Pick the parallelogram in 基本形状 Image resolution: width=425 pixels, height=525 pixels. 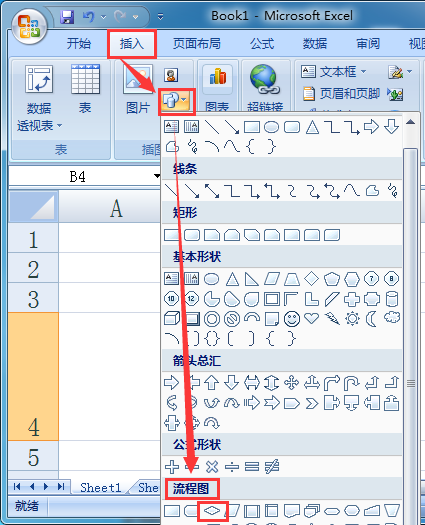click(272, 279)
